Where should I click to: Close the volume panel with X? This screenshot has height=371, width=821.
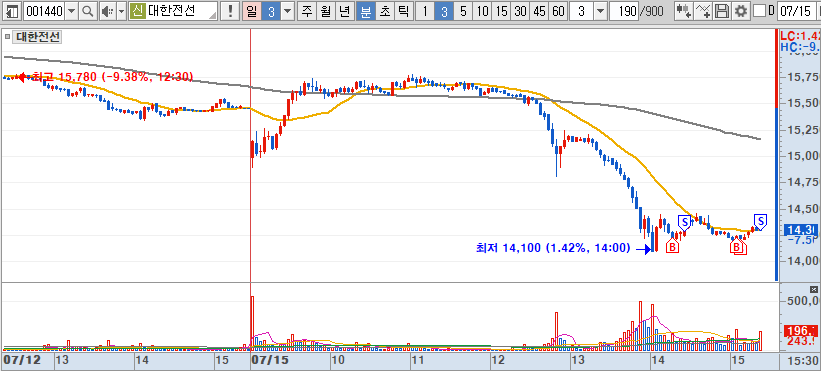814,289
